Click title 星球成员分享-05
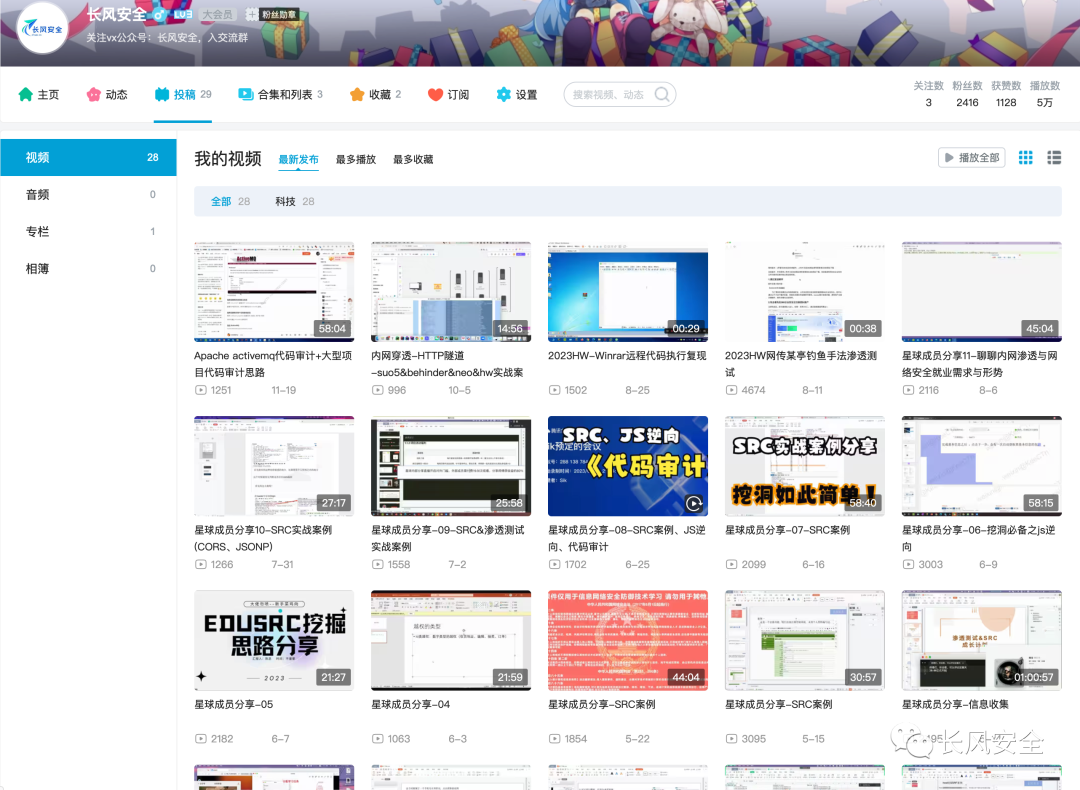The height and width of the screenshot is (790, 1080). click(x=233, y=705)
